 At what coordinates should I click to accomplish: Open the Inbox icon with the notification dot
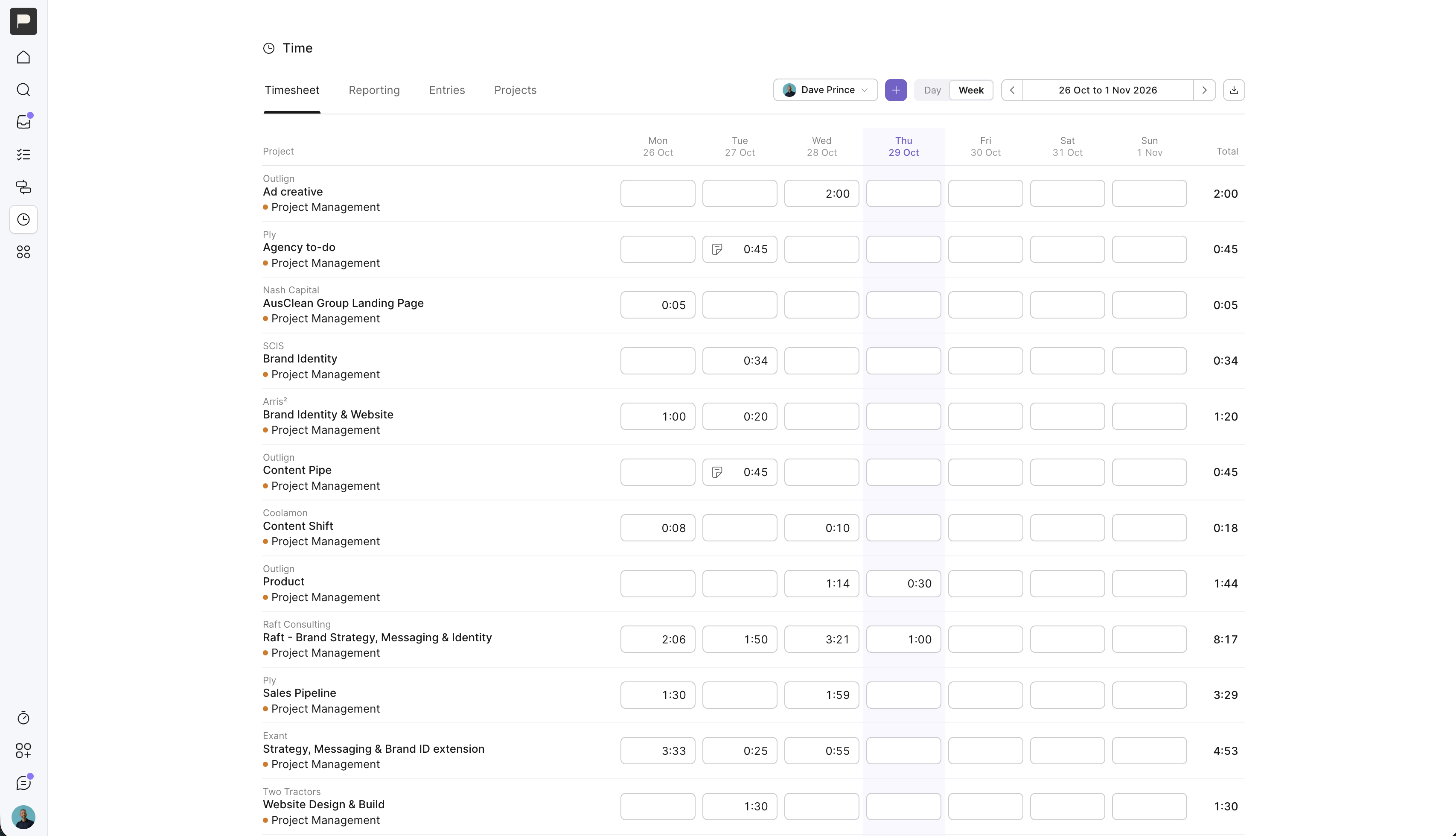[23, 122]
